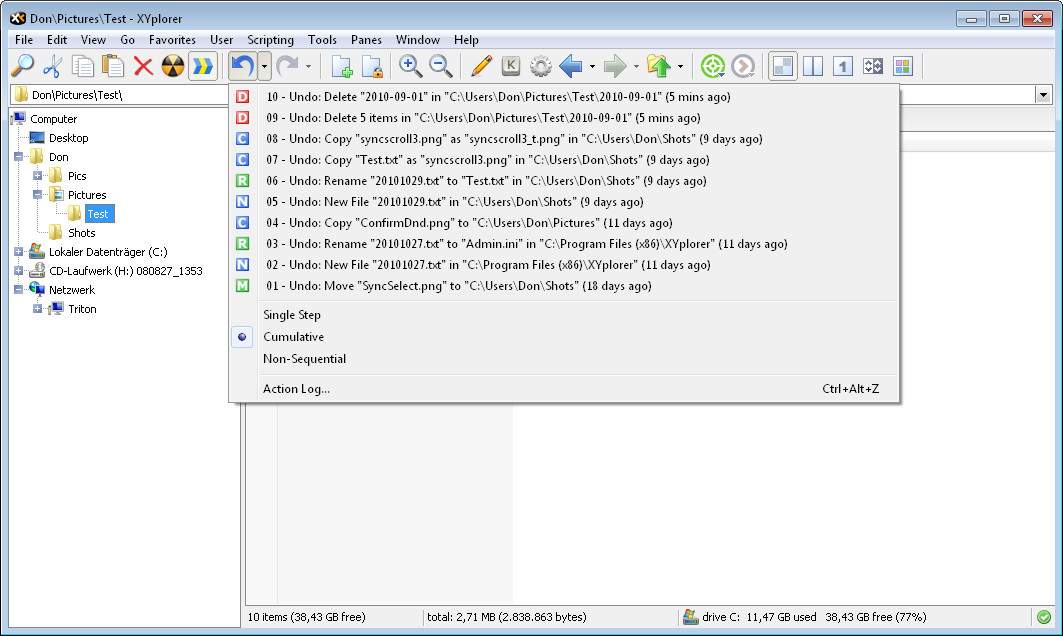Open the Up folder dropdown arrow
Viewport: 1063px width, 636px height.
coord(680,66)
